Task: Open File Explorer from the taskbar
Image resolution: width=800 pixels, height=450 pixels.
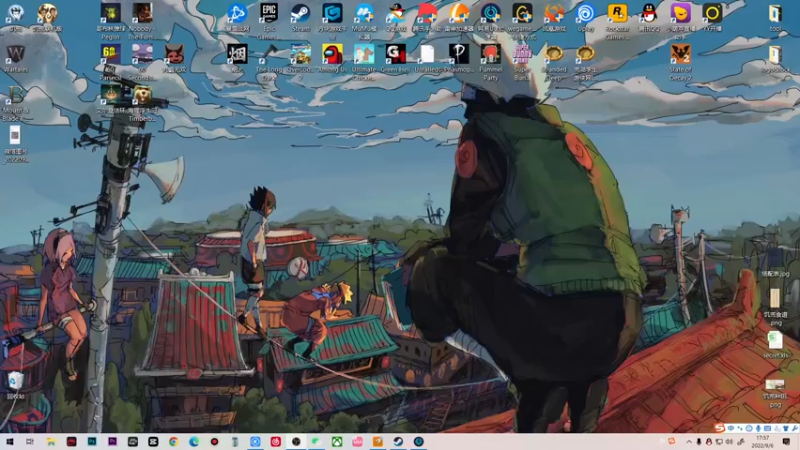Action: click(51, 442)
